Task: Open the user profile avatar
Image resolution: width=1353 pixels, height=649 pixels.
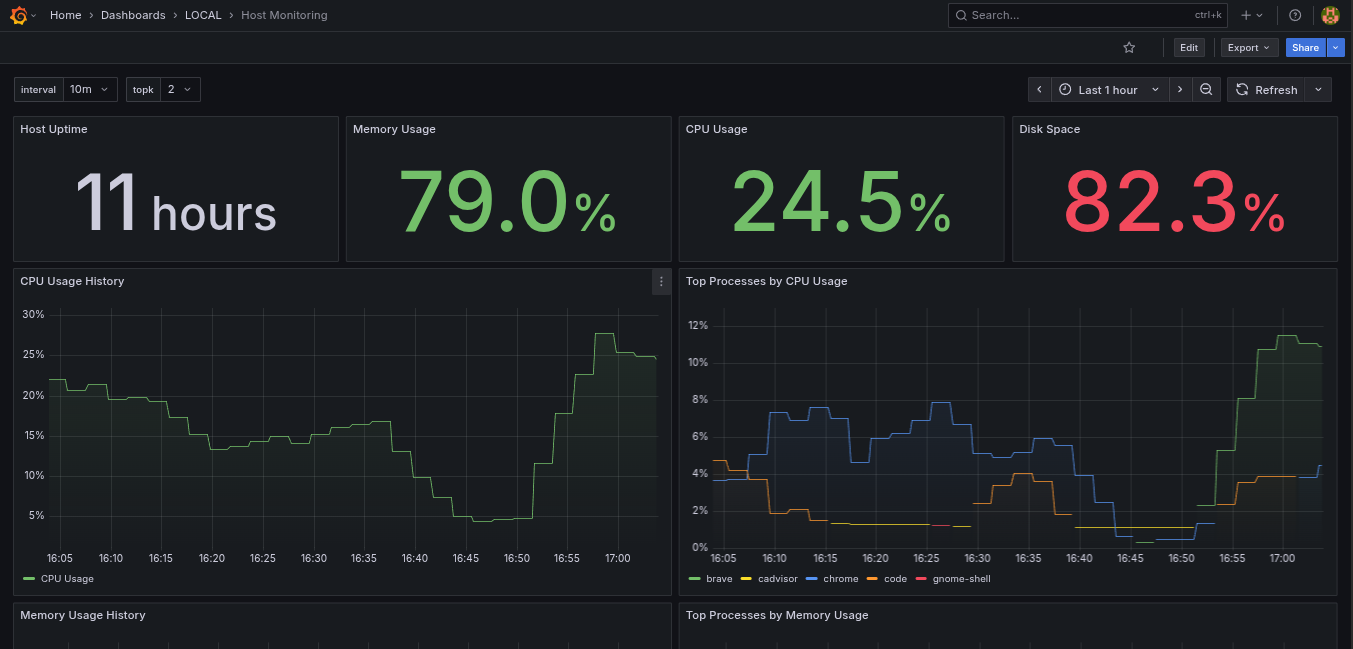Action: (x=1330, y=15)
